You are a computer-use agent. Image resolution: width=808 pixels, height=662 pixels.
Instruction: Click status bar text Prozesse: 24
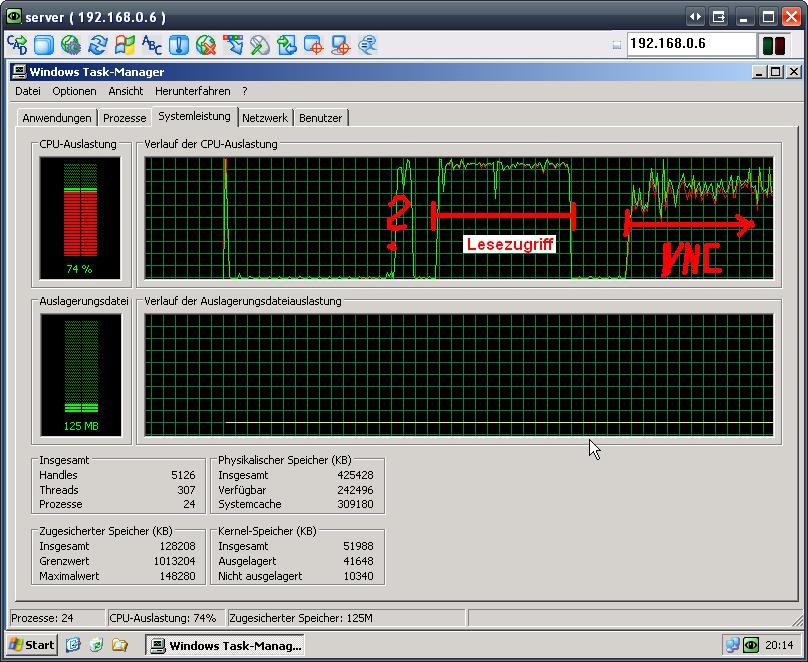click(42, 618)
